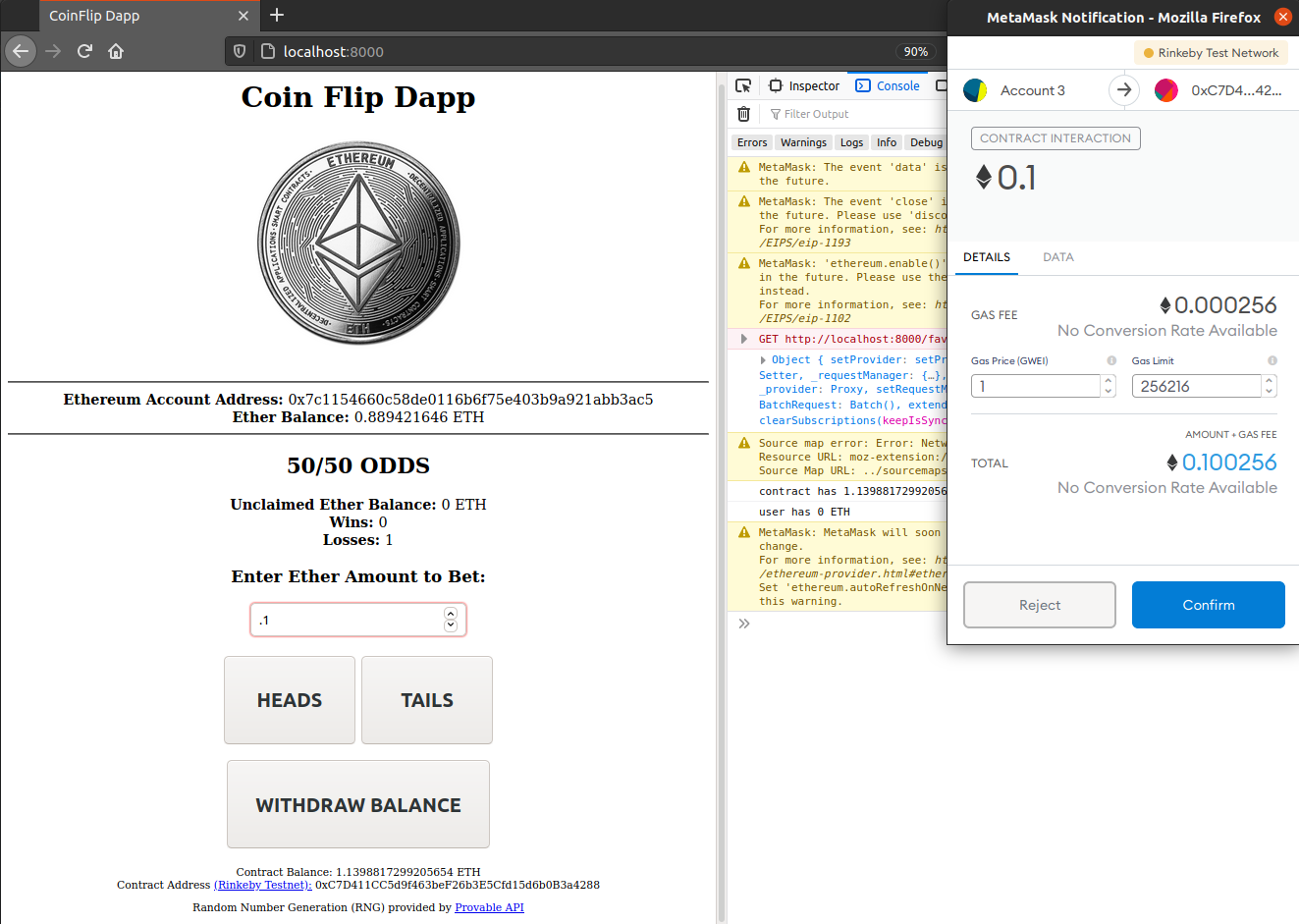Open a new tab with plus icon
Viewport: 1299px width, 924px height.
(277, 15)
